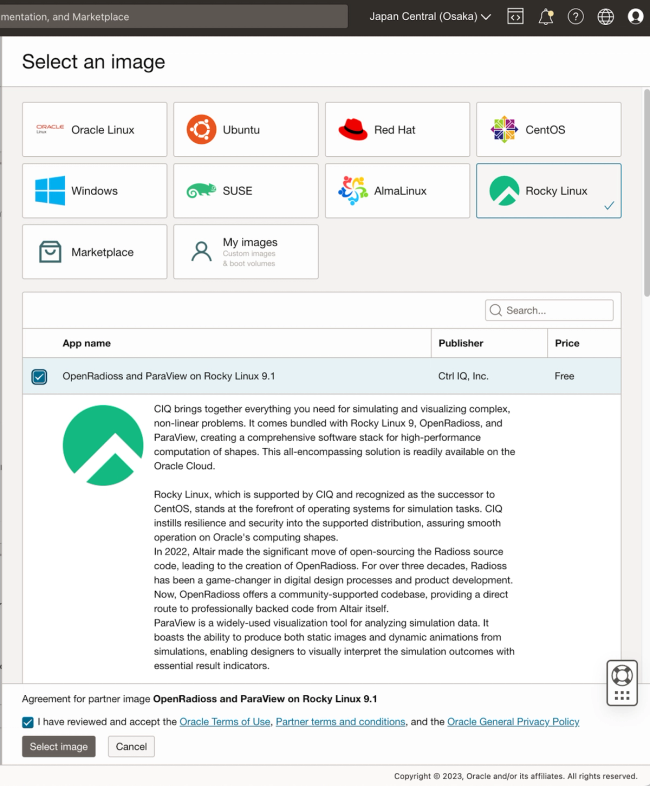Choose the Ubuntu image tile
Screen dimensions: 650x786
pyautogui.click(x=246, y=129)
